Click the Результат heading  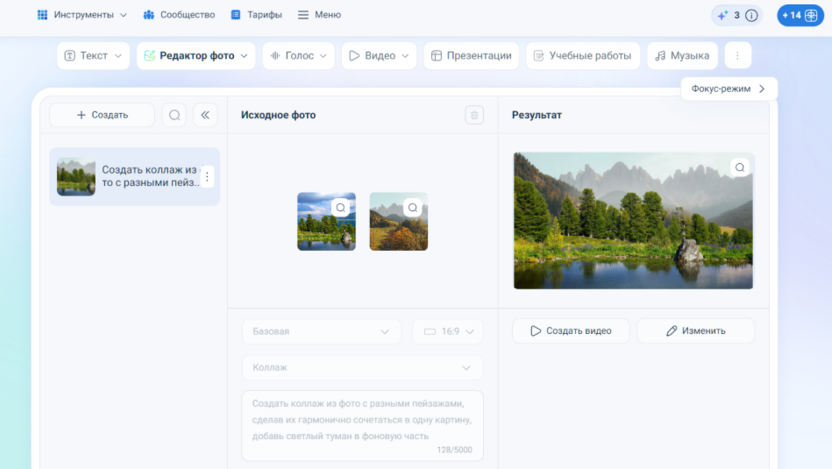tap(536, 115)
